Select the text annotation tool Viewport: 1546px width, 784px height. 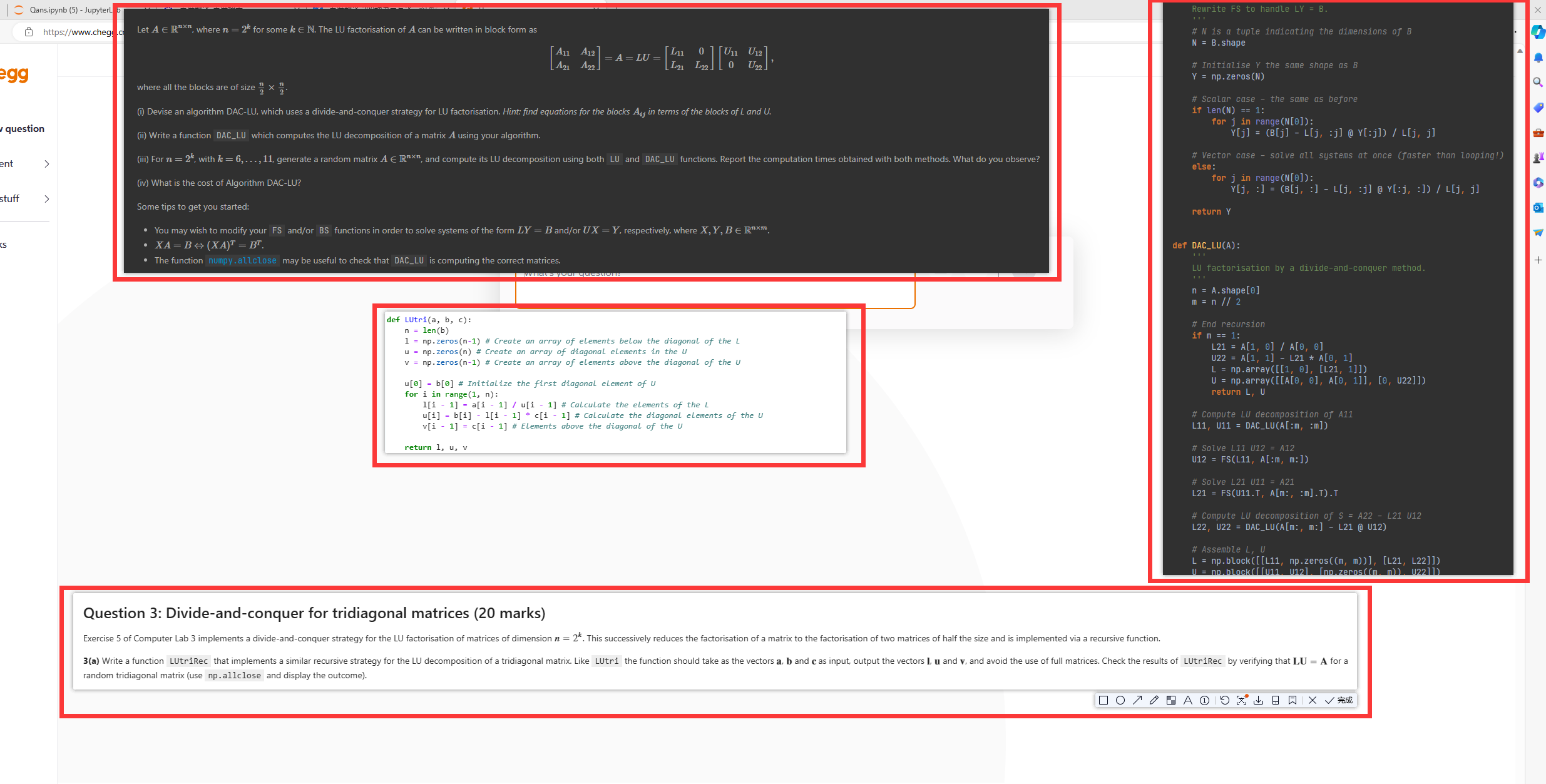click(1188, 700)
